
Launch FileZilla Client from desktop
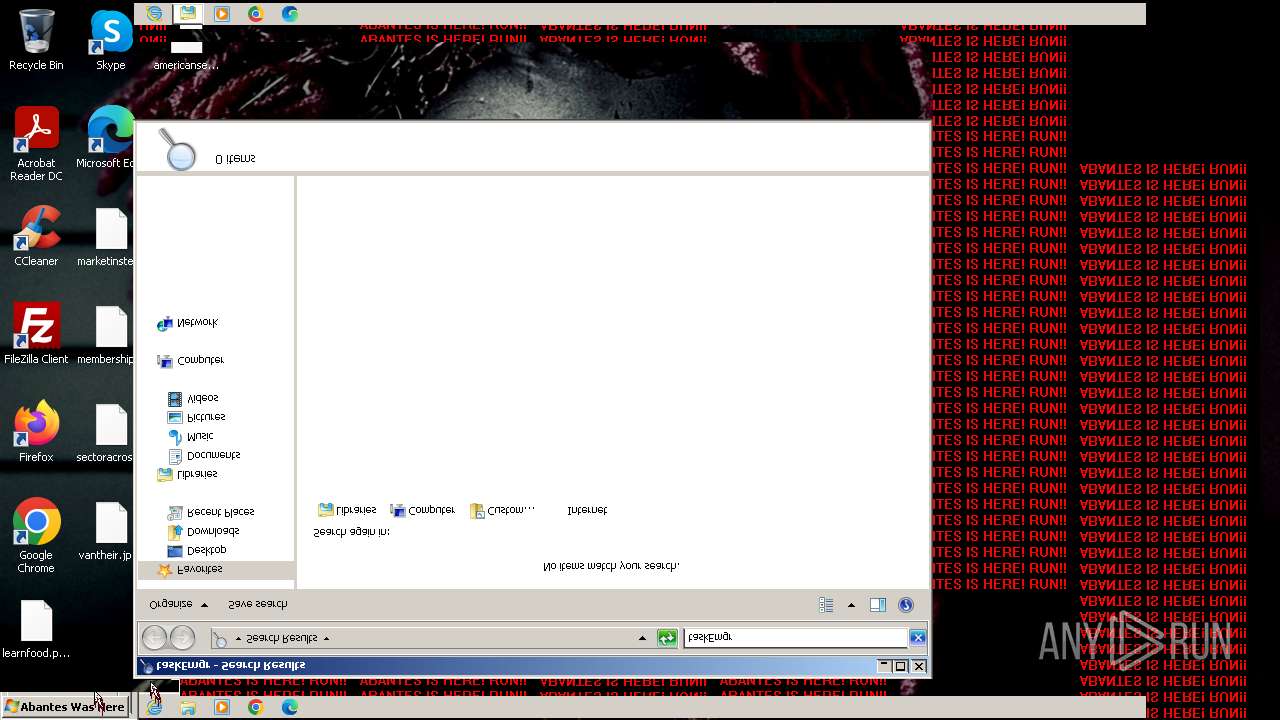[x=36, y=334]
